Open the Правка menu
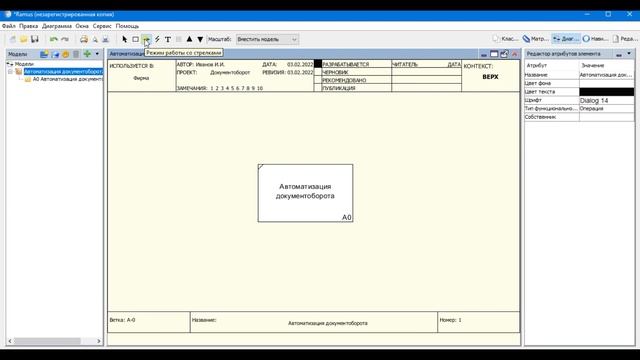 (29, 26)
